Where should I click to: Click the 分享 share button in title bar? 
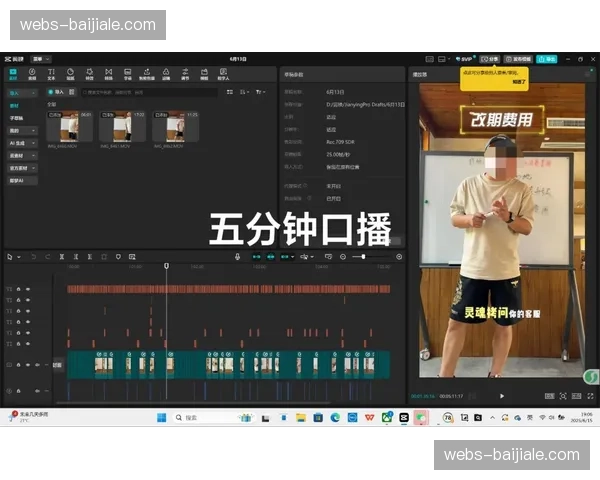pos(490,59)
